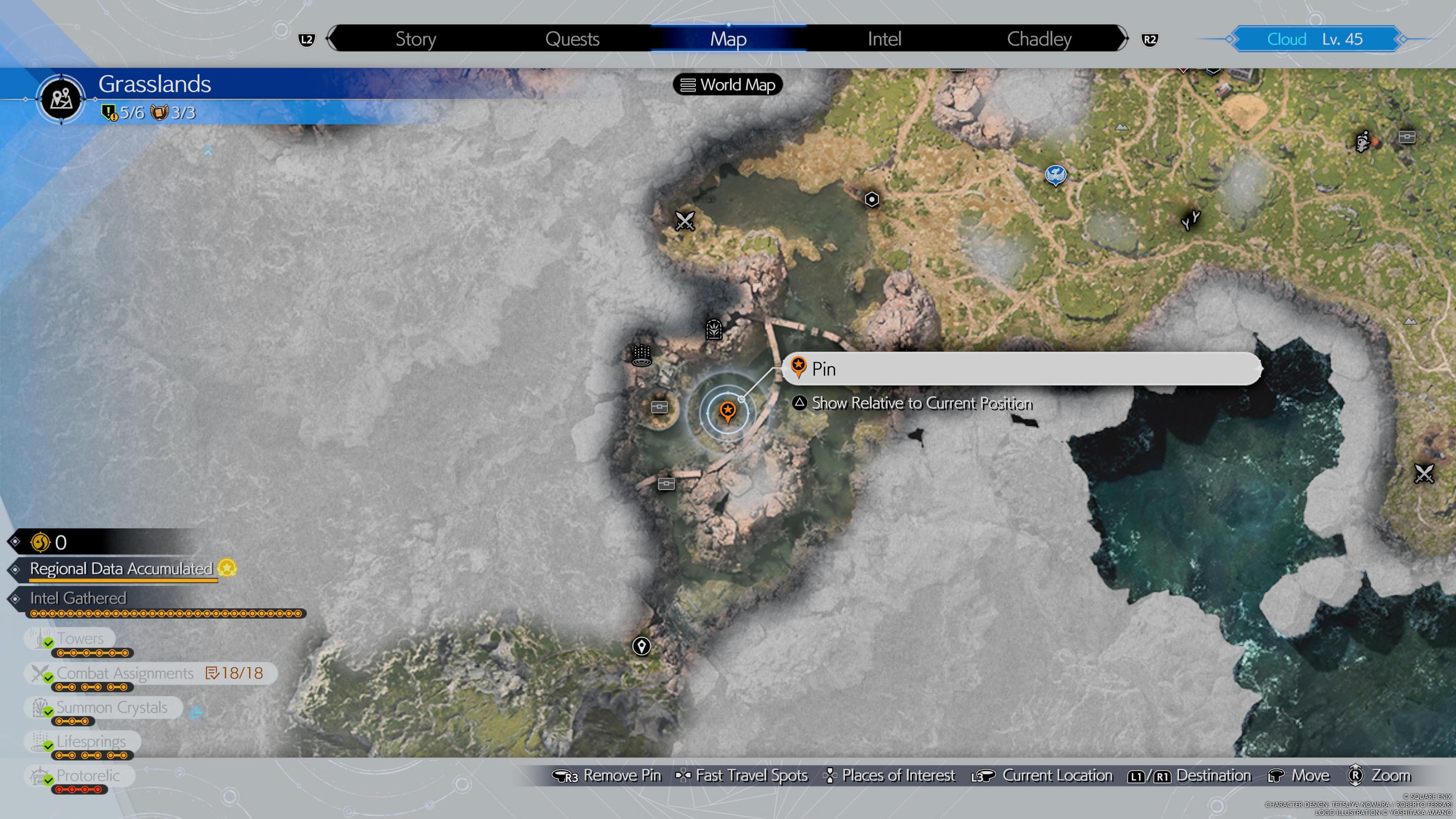Switch to the Quests tab
Screen dimensions: 1456x819
coord(572,39)
